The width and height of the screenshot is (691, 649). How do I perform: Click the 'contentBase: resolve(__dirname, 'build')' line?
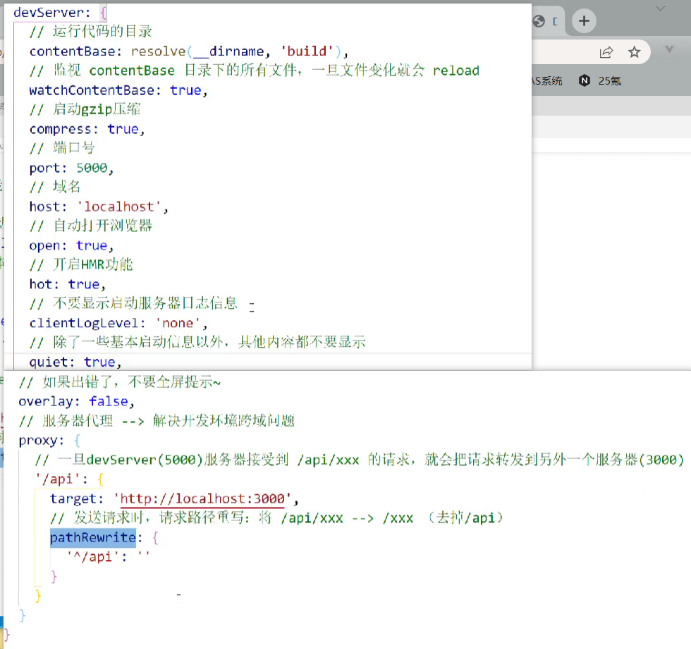click(x=189, y=51)
